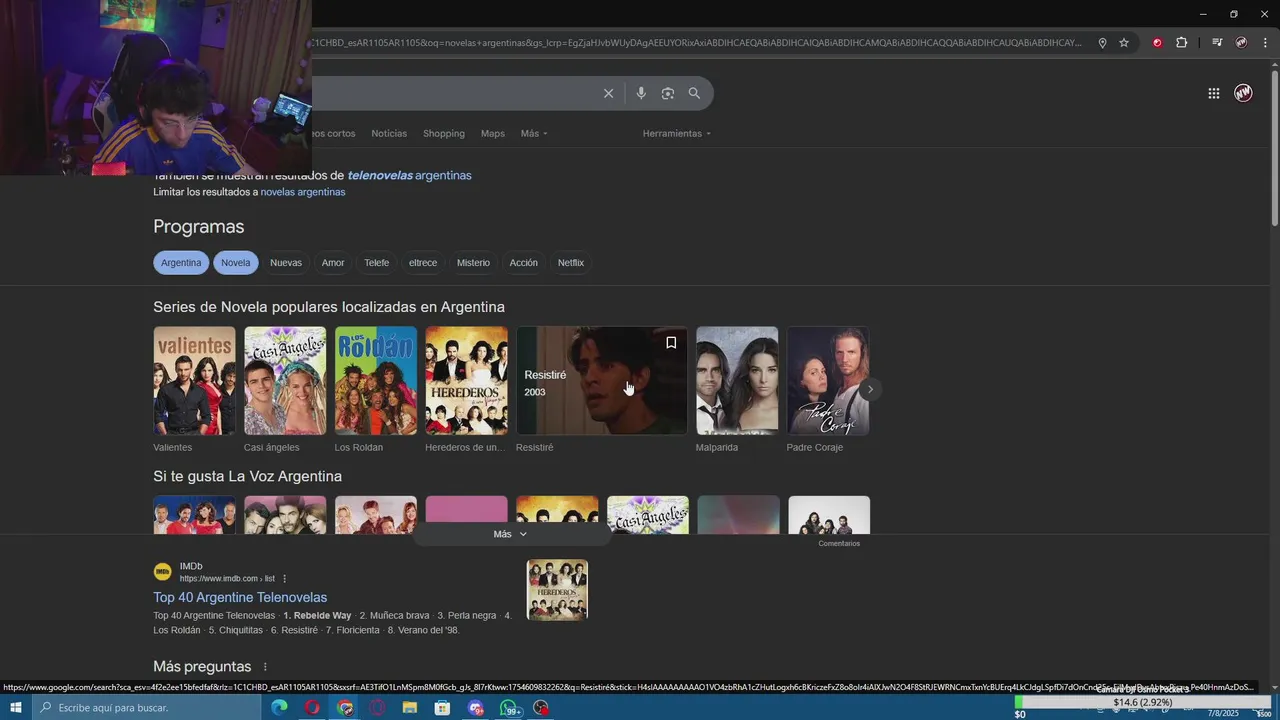Image resolution: width=1280 pixels, height=720 pixels.
Task: Enable the Amor filter chip
Action: point(333,263)
